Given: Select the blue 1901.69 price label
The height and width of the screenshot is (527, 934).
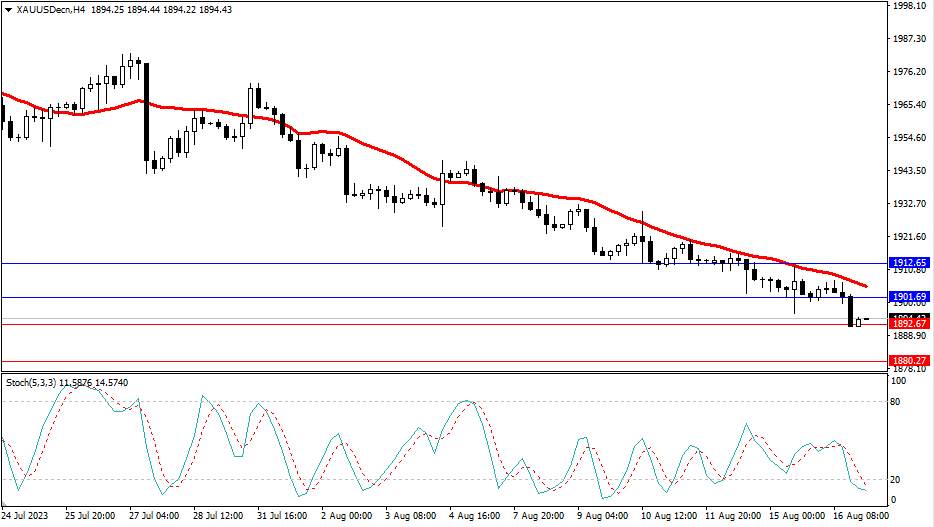Looking at the screenshot, I should 909,297.
